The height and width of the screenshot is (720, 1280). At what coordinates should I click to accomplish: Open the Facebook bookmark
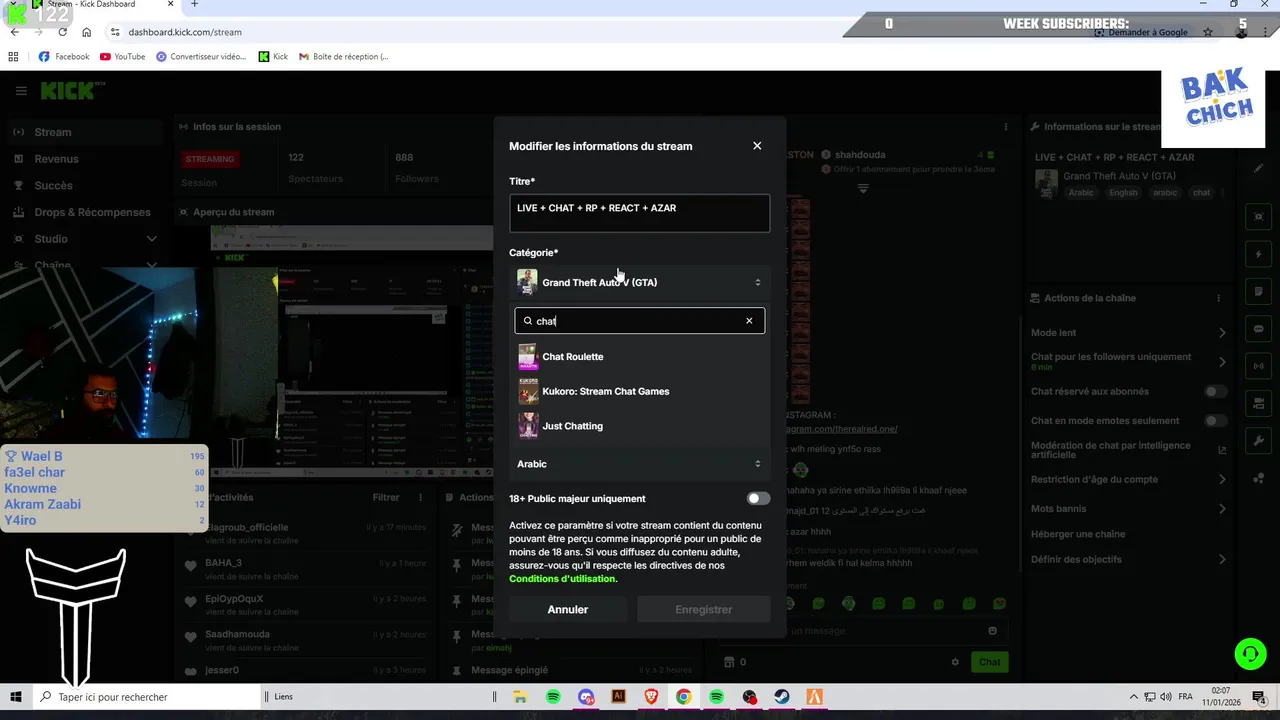click(x=64, y=57)
